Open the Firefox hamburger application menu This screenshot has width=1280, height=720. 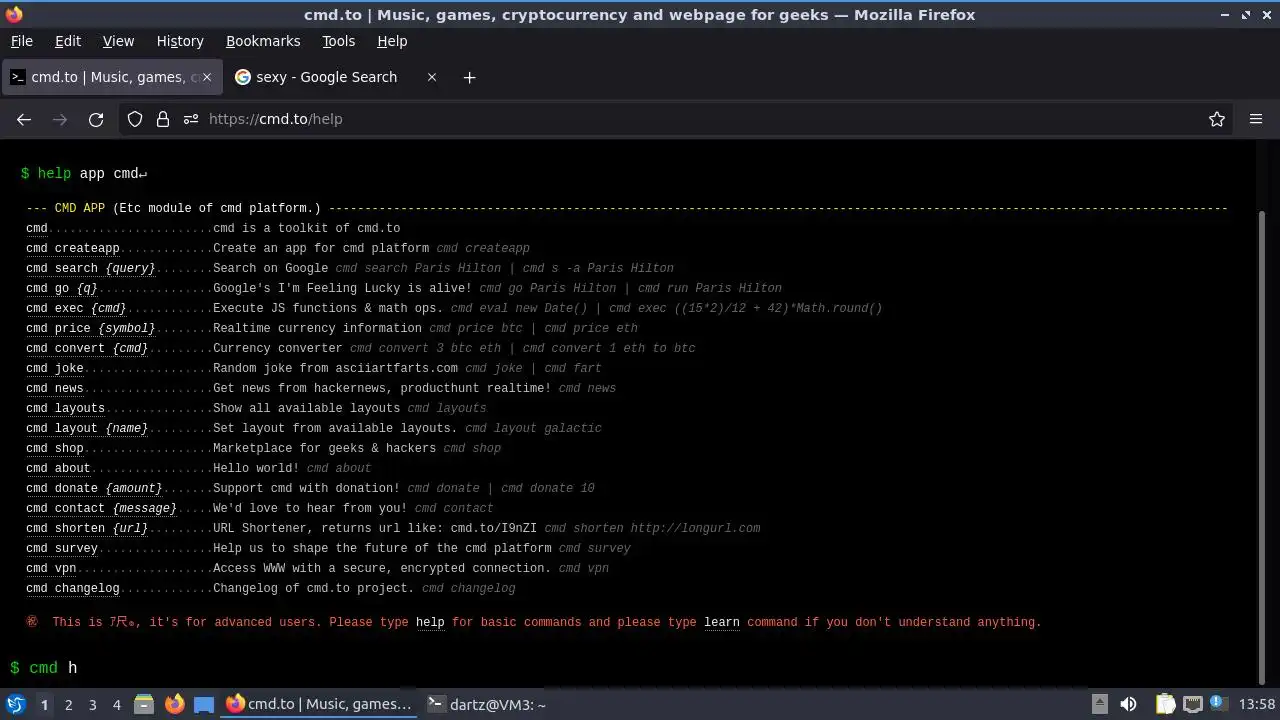pos(1256,119)
